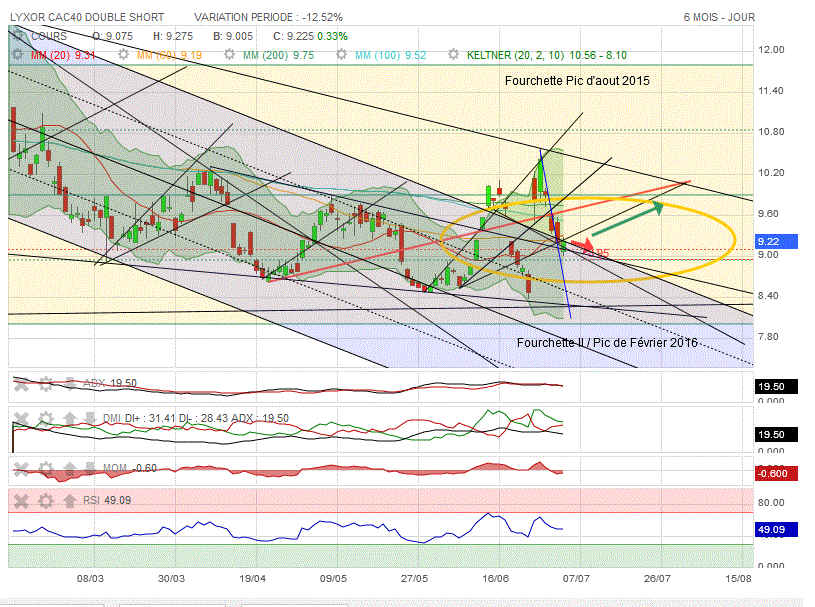Click the 08/03 date on time axis
The height and width of the screenshot is (607, 815).
click(x=90, y=578)
